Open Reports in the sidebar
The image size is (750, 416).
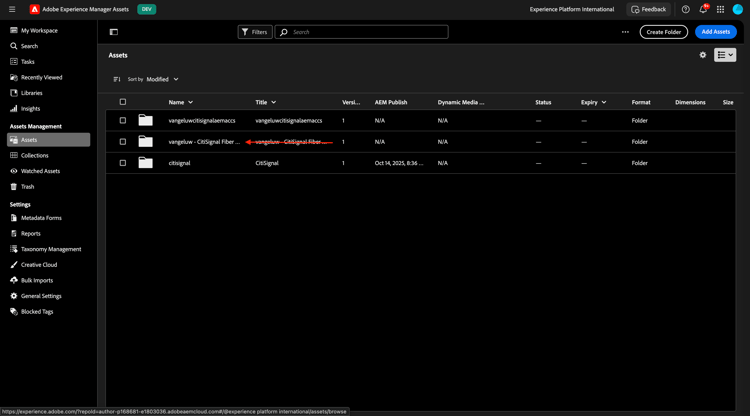pyautogui.click(x=31, y=233)
